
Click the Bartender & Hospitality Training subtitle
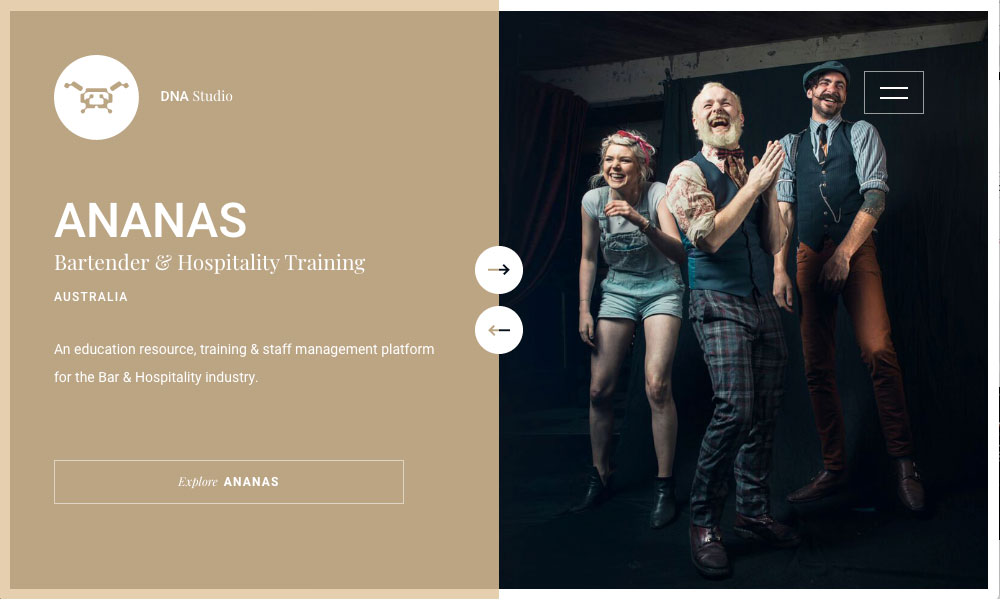[210, 262]
